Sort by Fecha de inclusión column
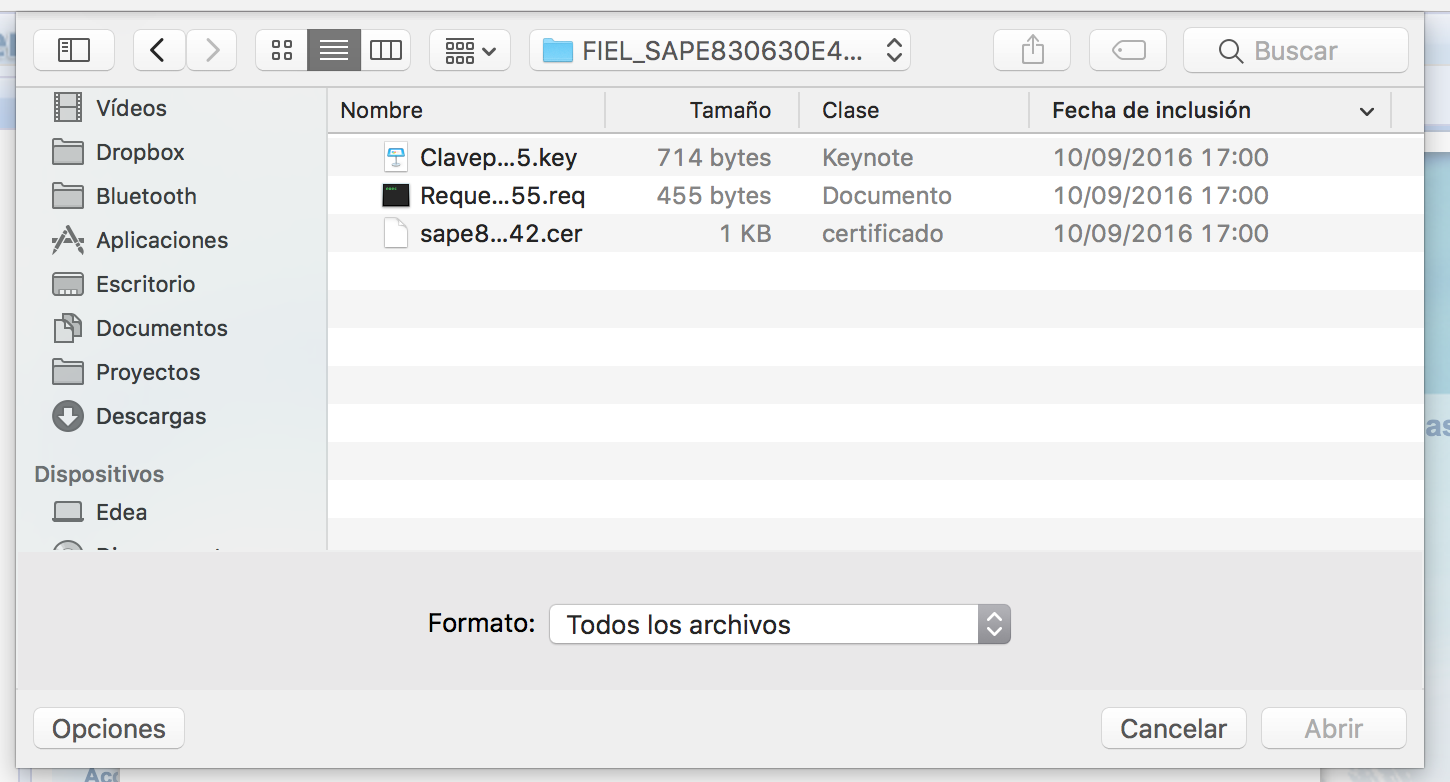This screenshot has width=1450, height=782. point(1151,110)
